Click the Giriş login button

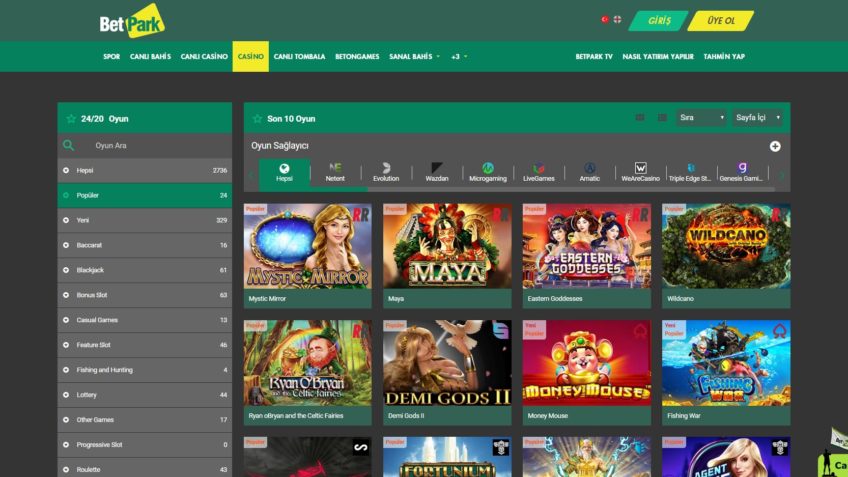click(658, 21)
